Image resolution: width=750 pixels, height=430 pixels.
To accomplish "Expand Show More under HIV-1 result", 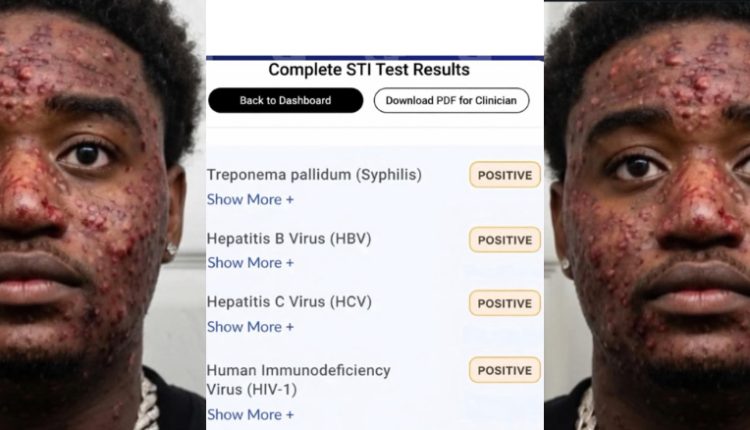I will 250,414.
